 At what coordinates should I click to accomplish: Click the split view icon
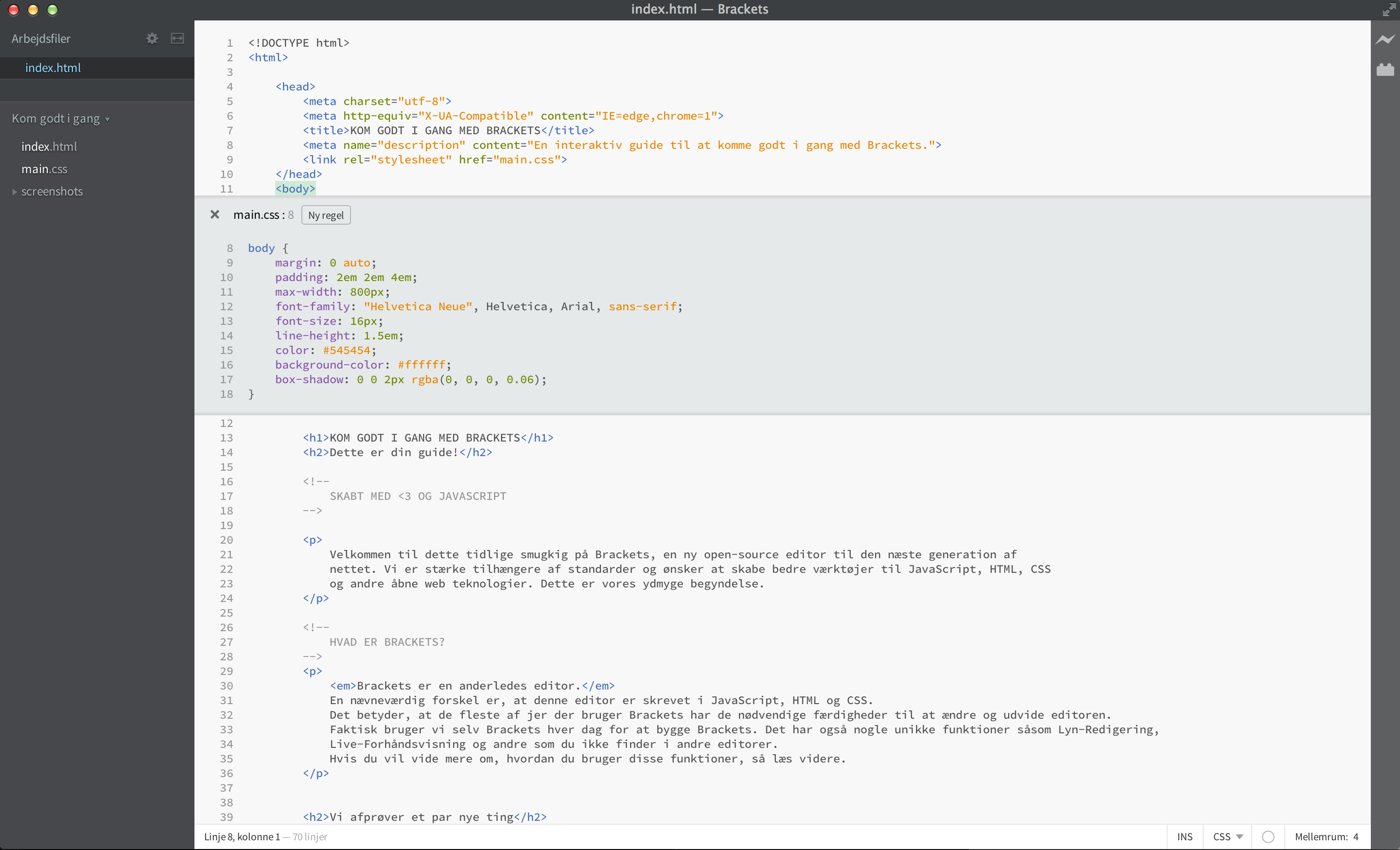[x=177, y=38]
